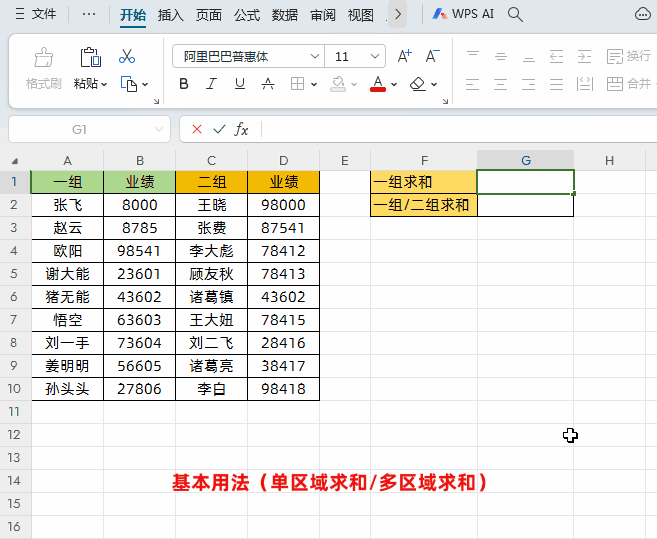Align cell content to top
This screenshot has width=657, height=539.
pyautogui.click(x=473, y=56)
